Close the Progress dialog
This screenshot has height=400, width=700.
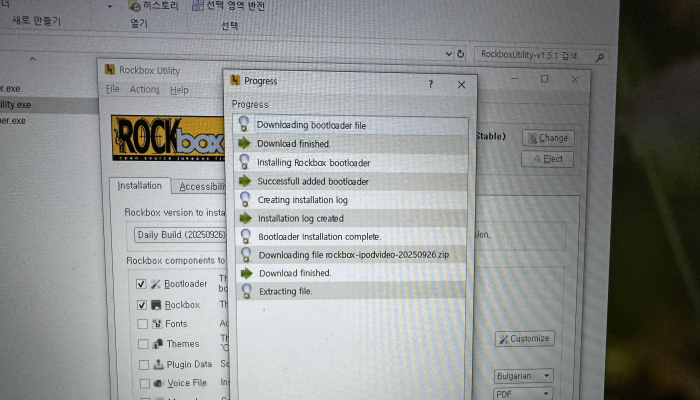[461, 84]
